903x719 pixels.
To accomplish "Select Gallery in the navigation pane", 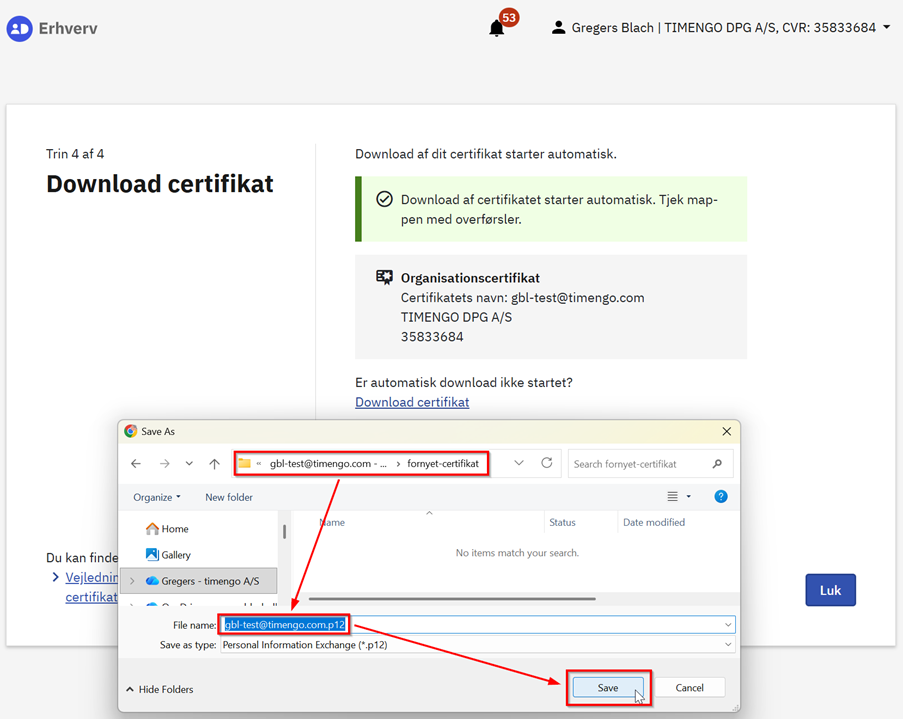I will point(175,555).
